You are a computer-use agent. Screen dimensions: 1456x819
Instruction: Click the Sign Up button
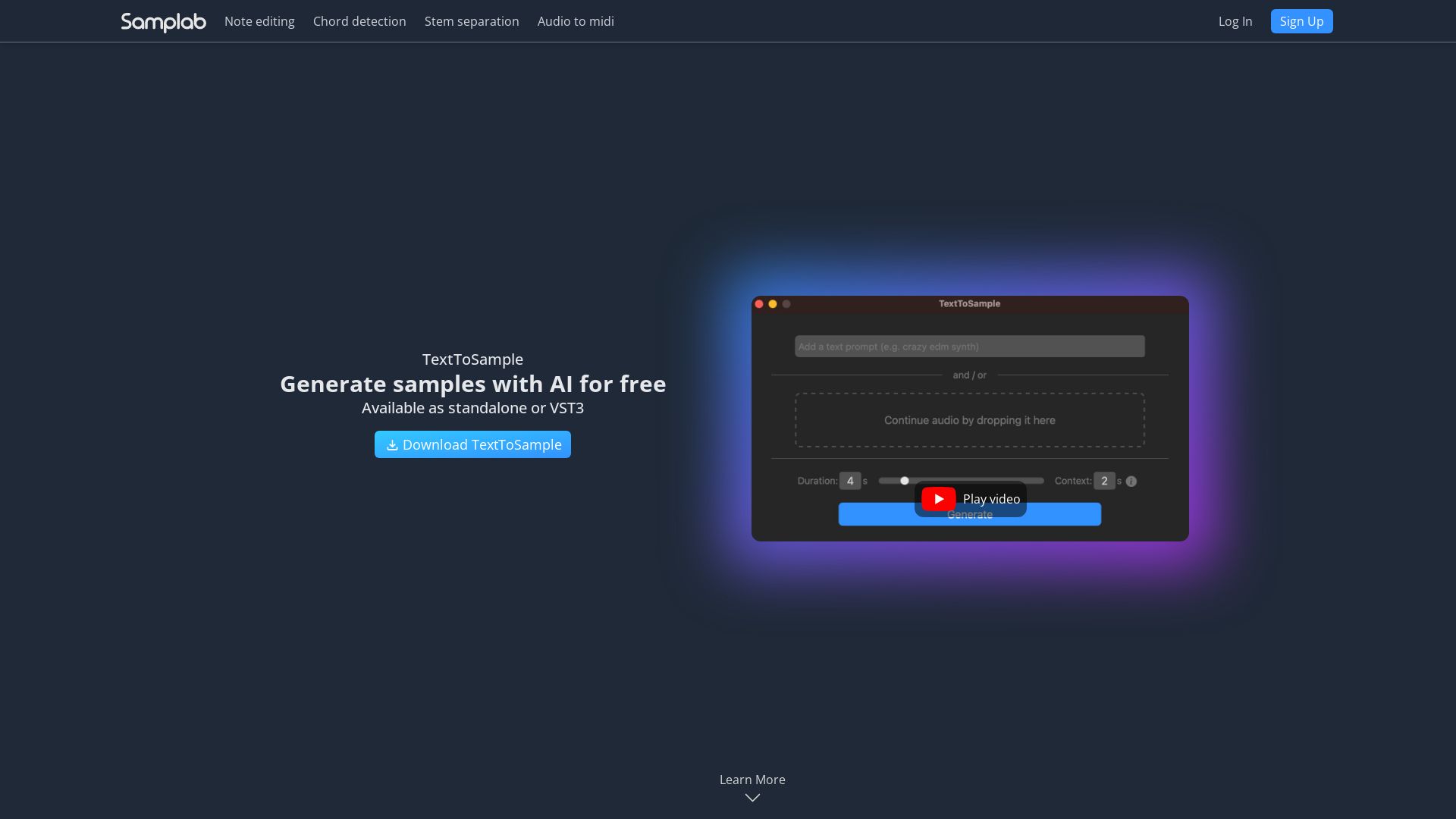1301,20
